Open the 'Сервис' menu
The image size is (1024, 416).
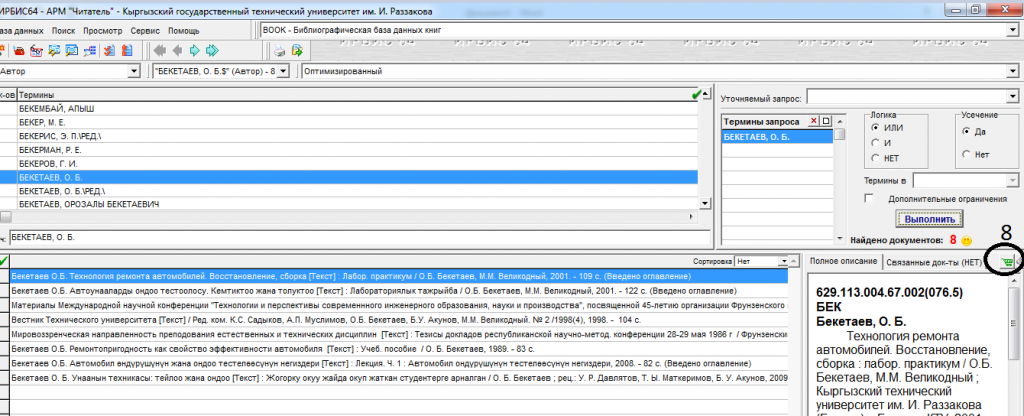(x=144, y=30)
